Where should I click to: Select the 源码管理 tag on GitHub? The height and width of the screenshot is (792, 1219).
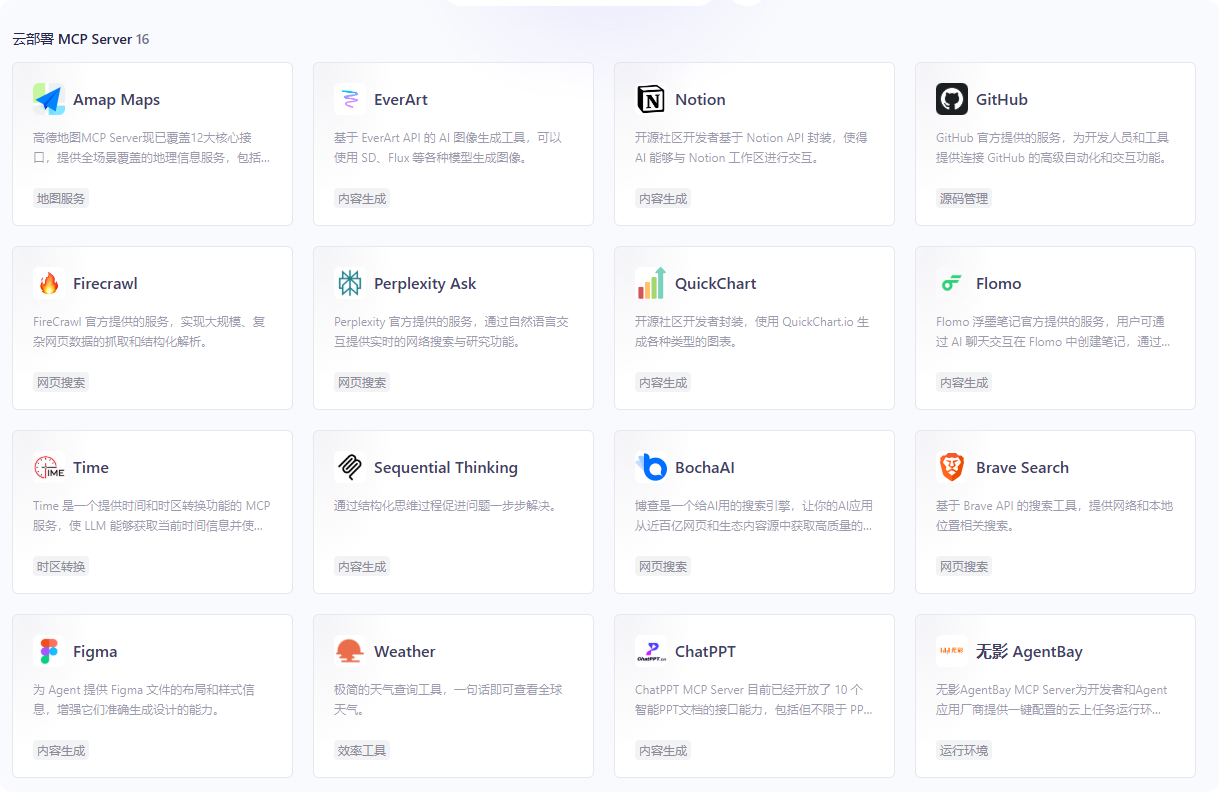[x=964, y=198]
